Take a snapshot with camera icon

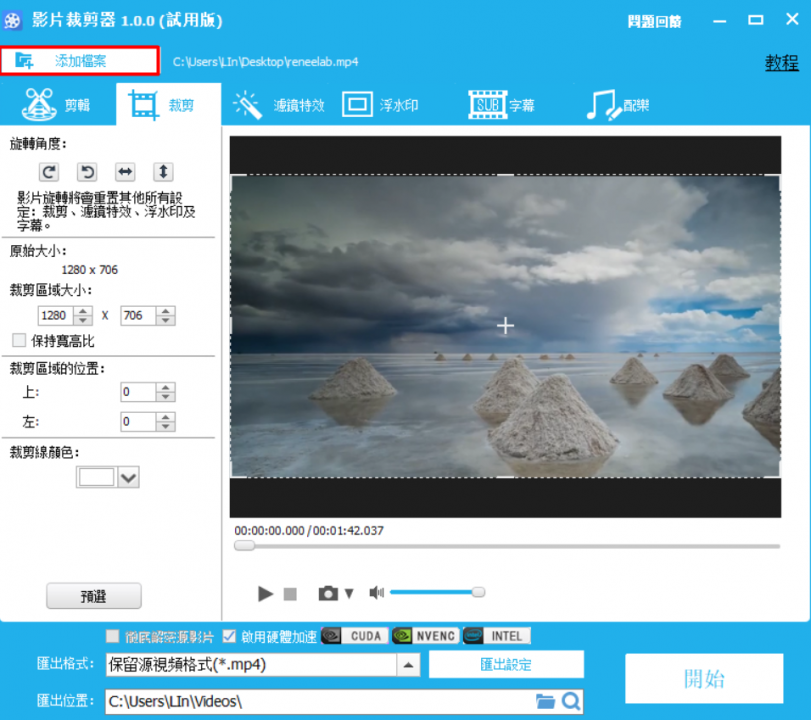click(328, 593)
